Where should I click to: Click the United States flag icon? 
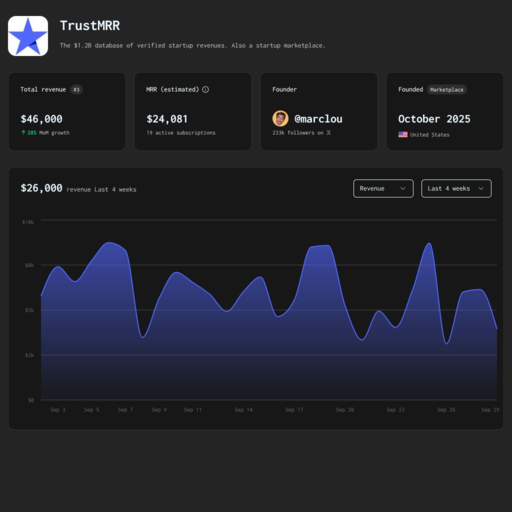click(x=403, y=134)
